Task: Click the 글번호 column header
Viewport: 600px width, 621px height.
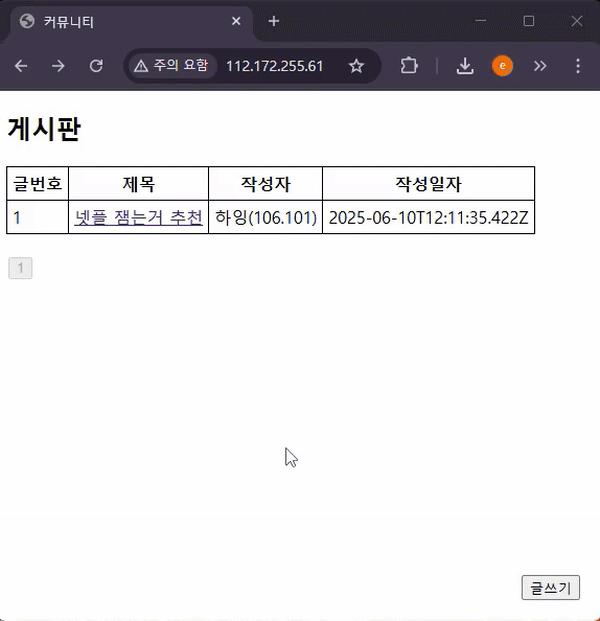Action: [38, 184]
